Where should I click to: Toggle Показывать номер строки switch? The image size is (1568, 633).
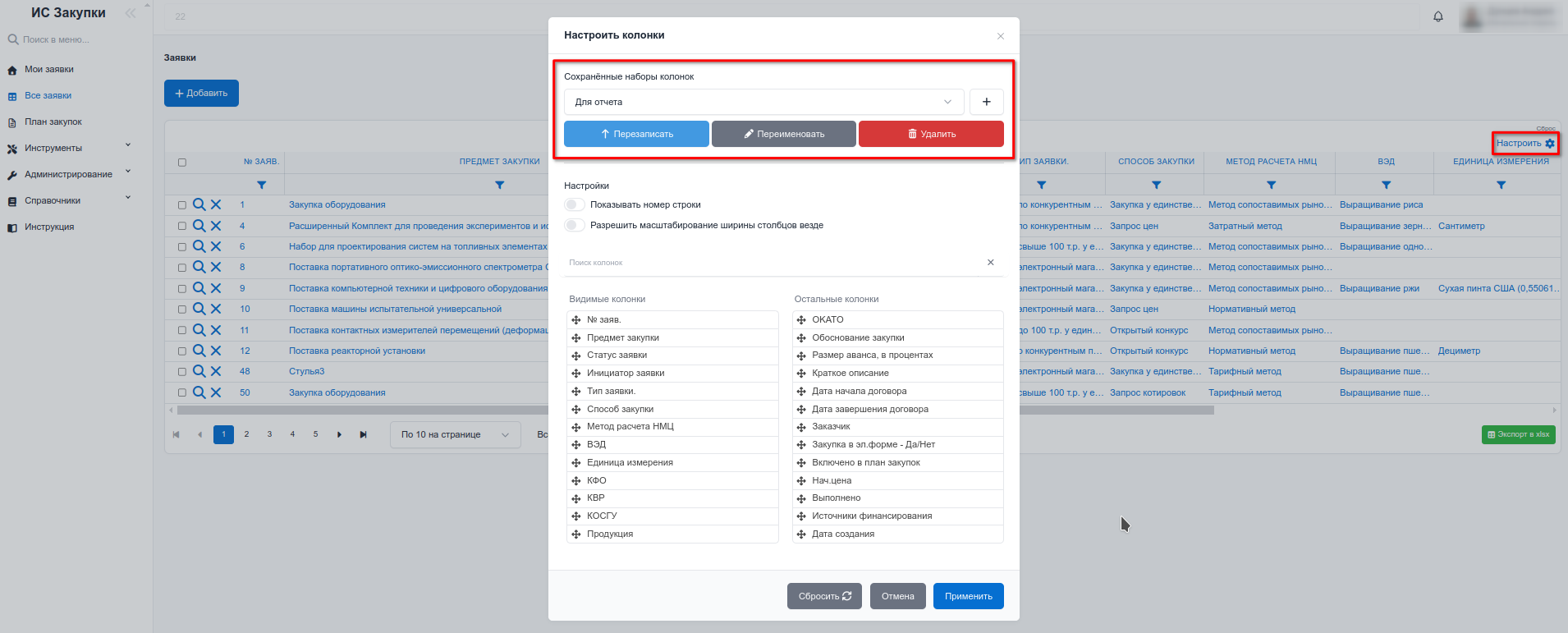[x=575, y=204]
